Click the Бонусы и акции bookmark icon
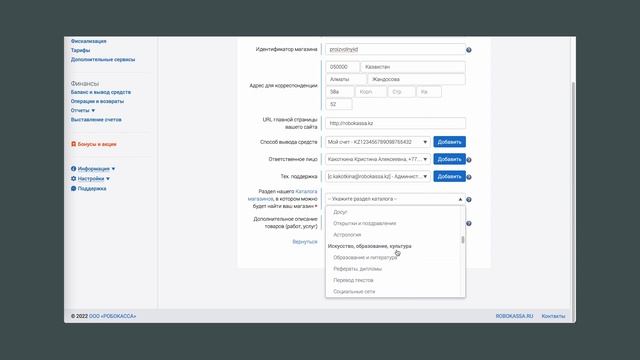640x360 pixels. (x=73, y=144)
